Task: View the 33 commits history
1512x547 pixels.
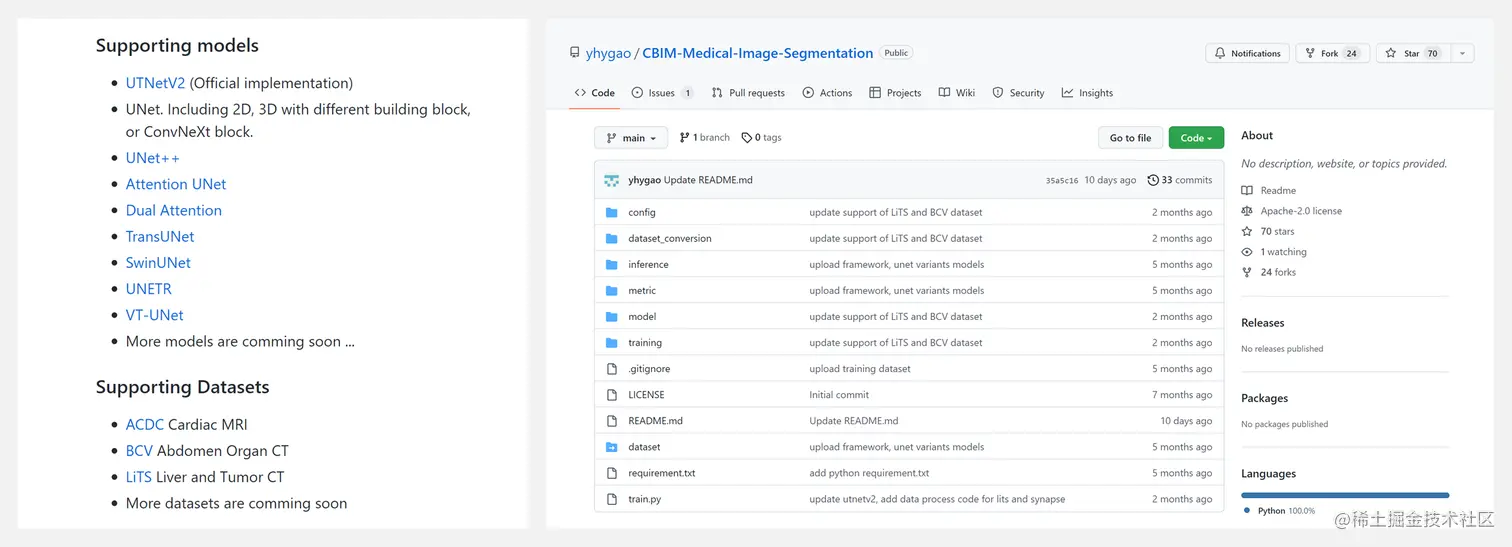Action: pos(1180,180)
